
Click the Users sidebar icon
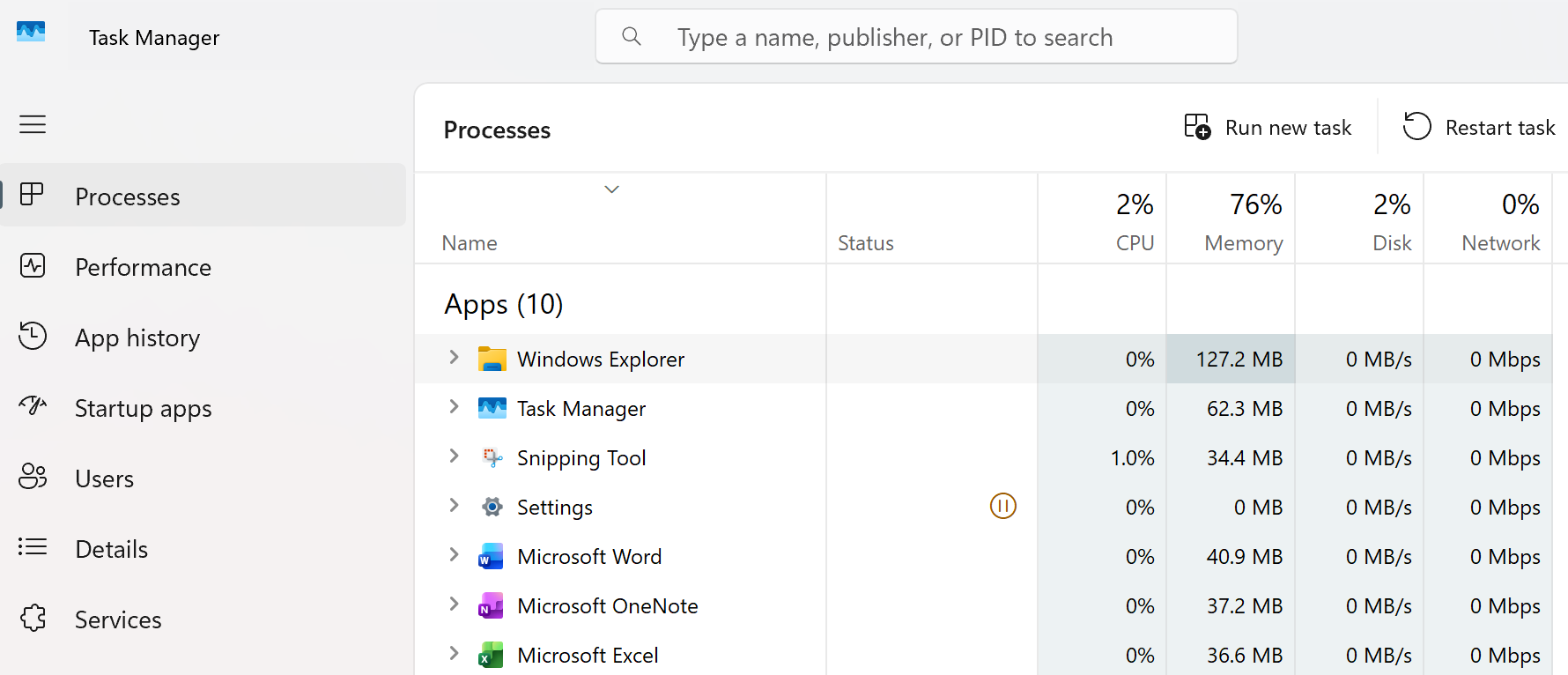tap(33, 477)
